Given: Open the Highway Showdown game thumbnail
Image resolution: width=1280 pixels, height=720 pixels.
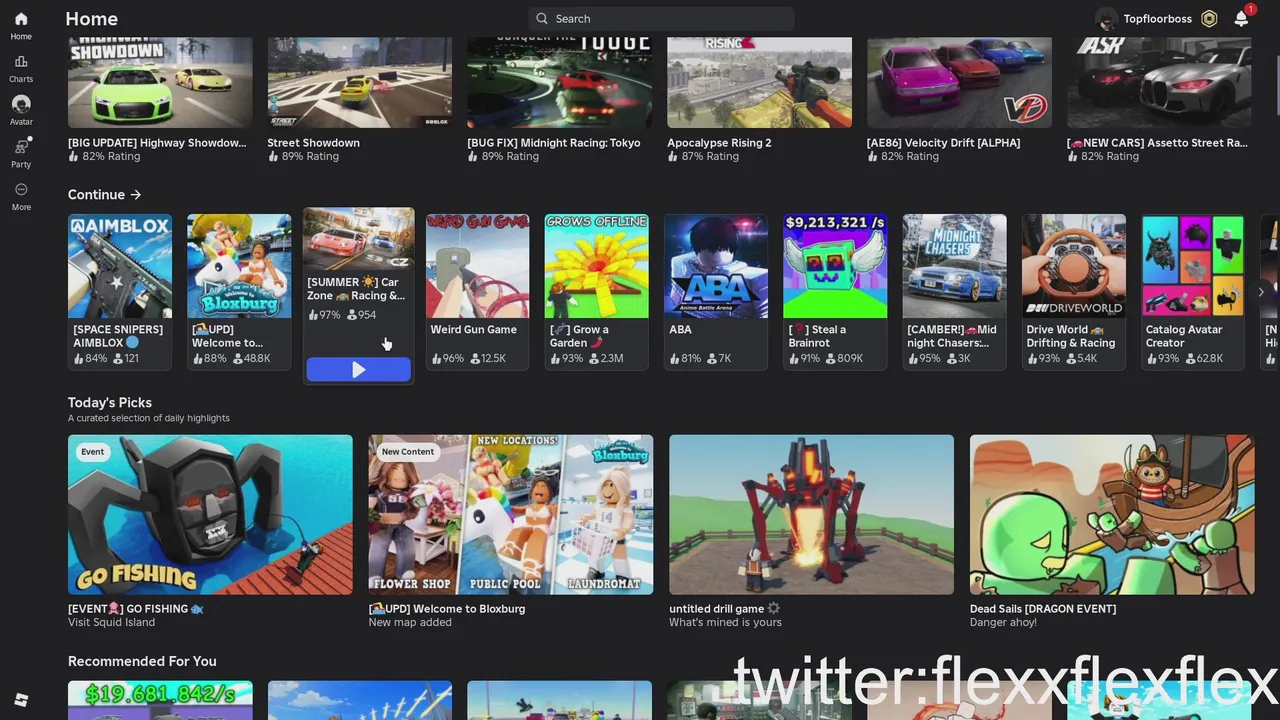Looking at the screenshot, I should [x=160, y=83].
